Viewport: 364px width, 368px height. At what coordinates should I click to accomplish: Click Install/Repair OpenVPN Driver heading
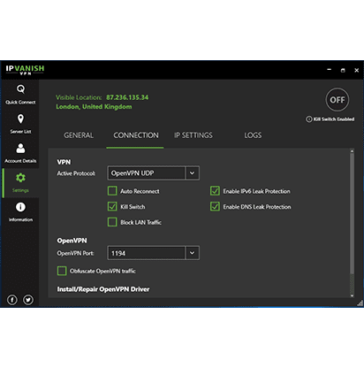[x=103, y=289]
